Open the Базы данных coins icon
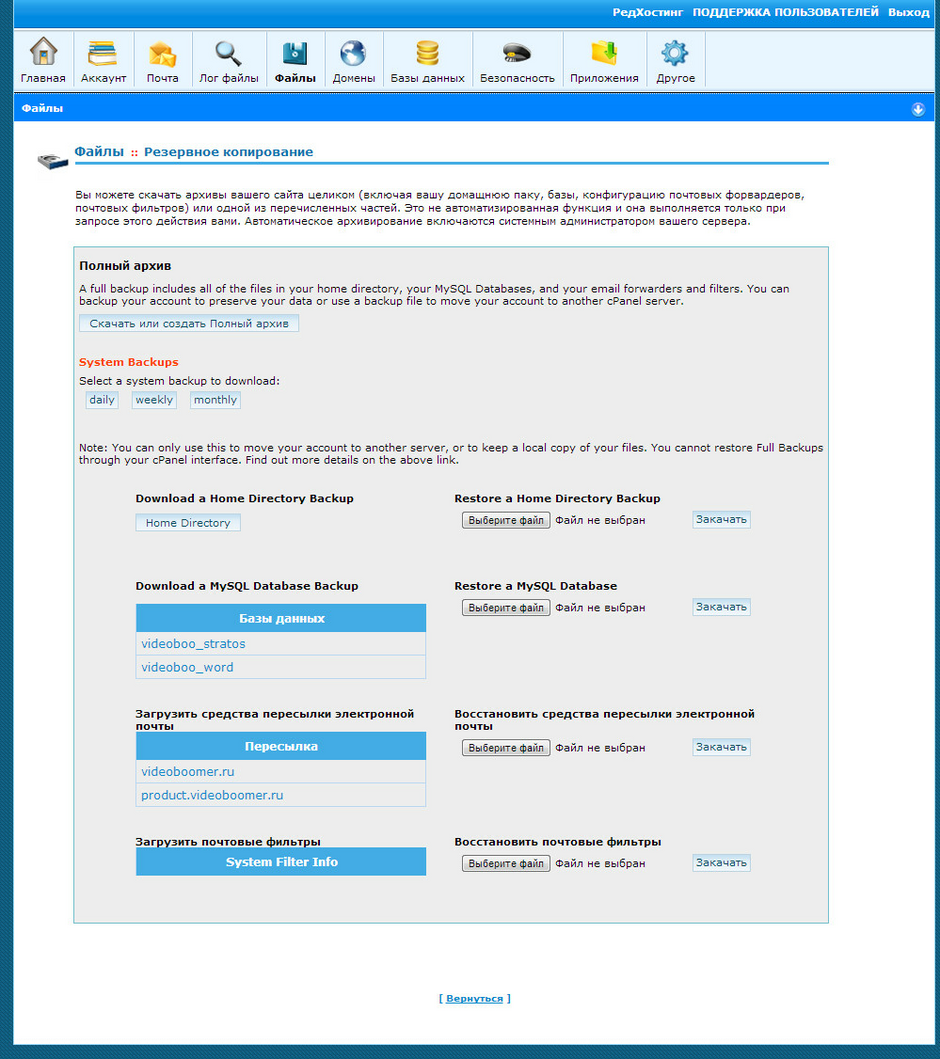Viewport: 940px width, 1059px height. 427,53
